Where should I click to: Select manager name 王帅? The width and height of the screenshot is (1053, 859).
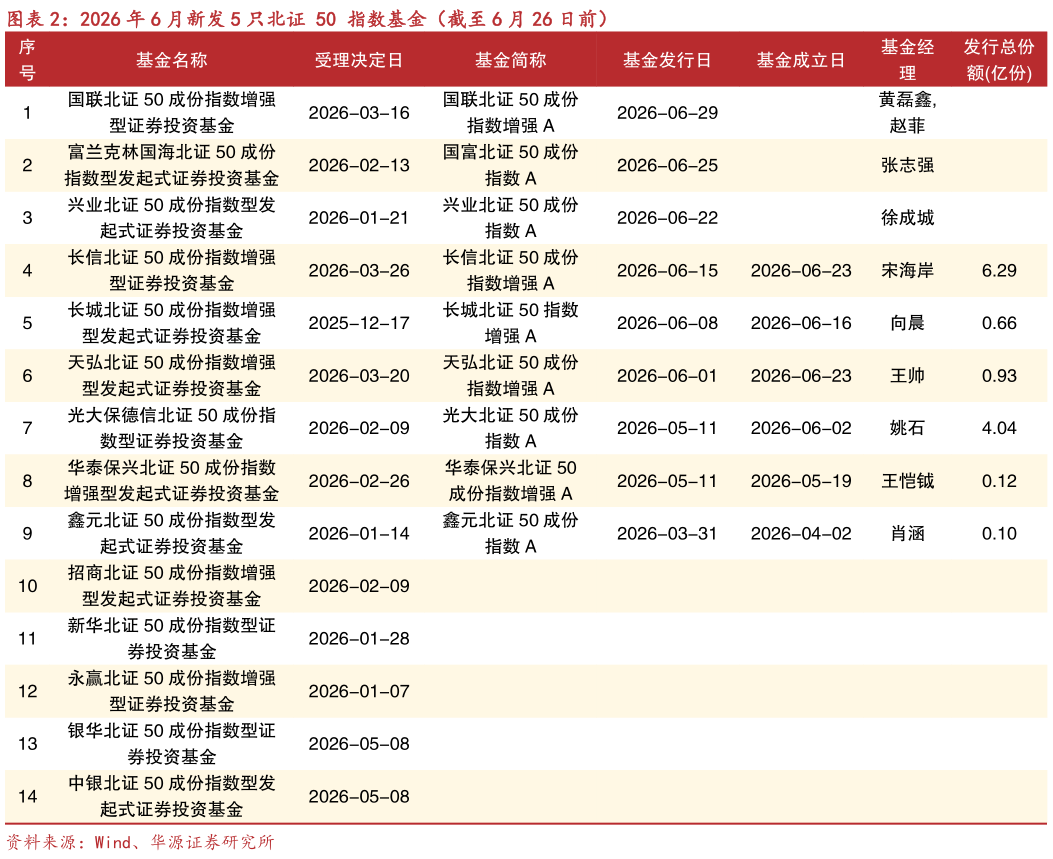(907, 375)
